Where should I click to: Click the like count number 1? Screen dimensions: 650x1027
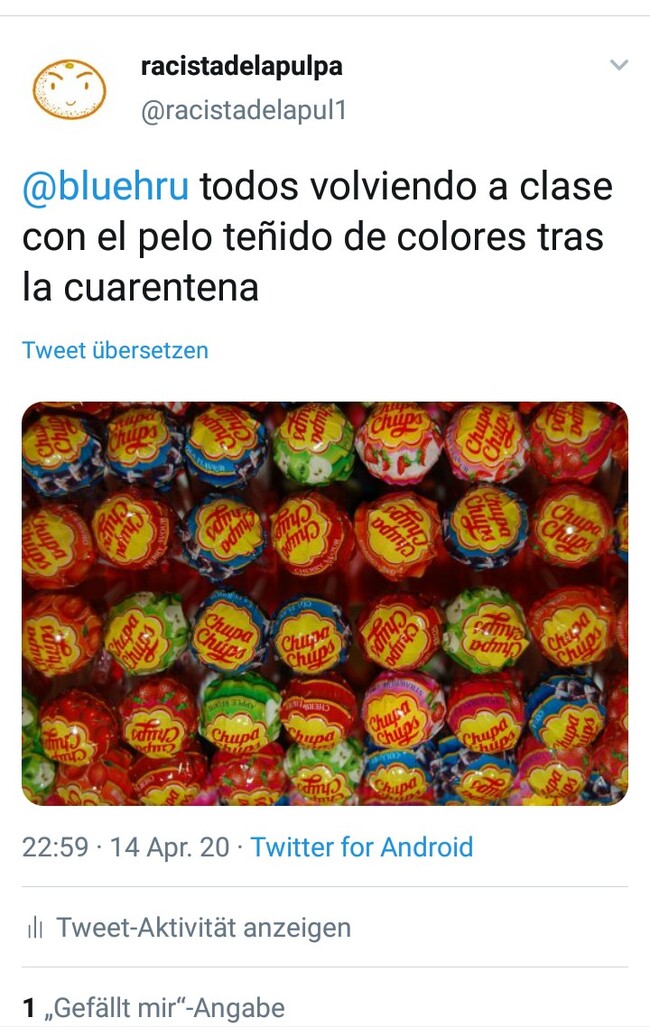pyautogui.click(x=29, y=1007)
